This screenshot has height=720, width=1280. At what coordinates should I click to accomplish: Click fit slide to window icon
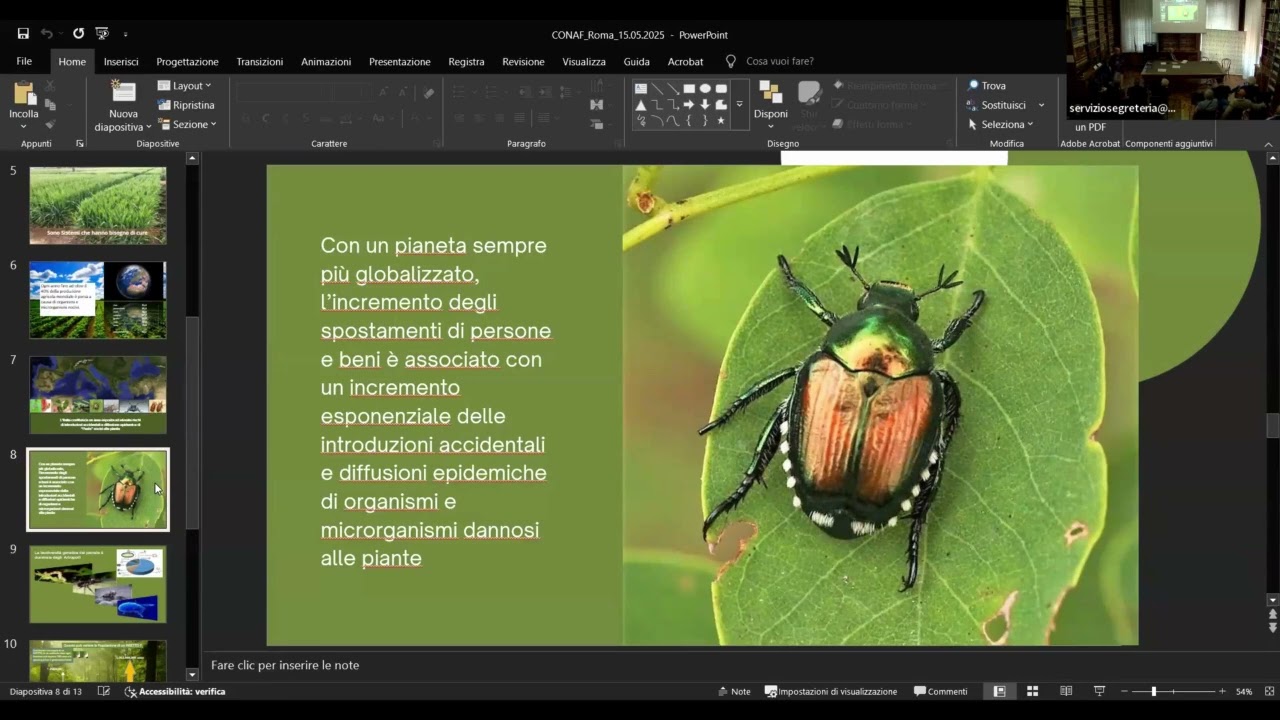pos(1270,691)
